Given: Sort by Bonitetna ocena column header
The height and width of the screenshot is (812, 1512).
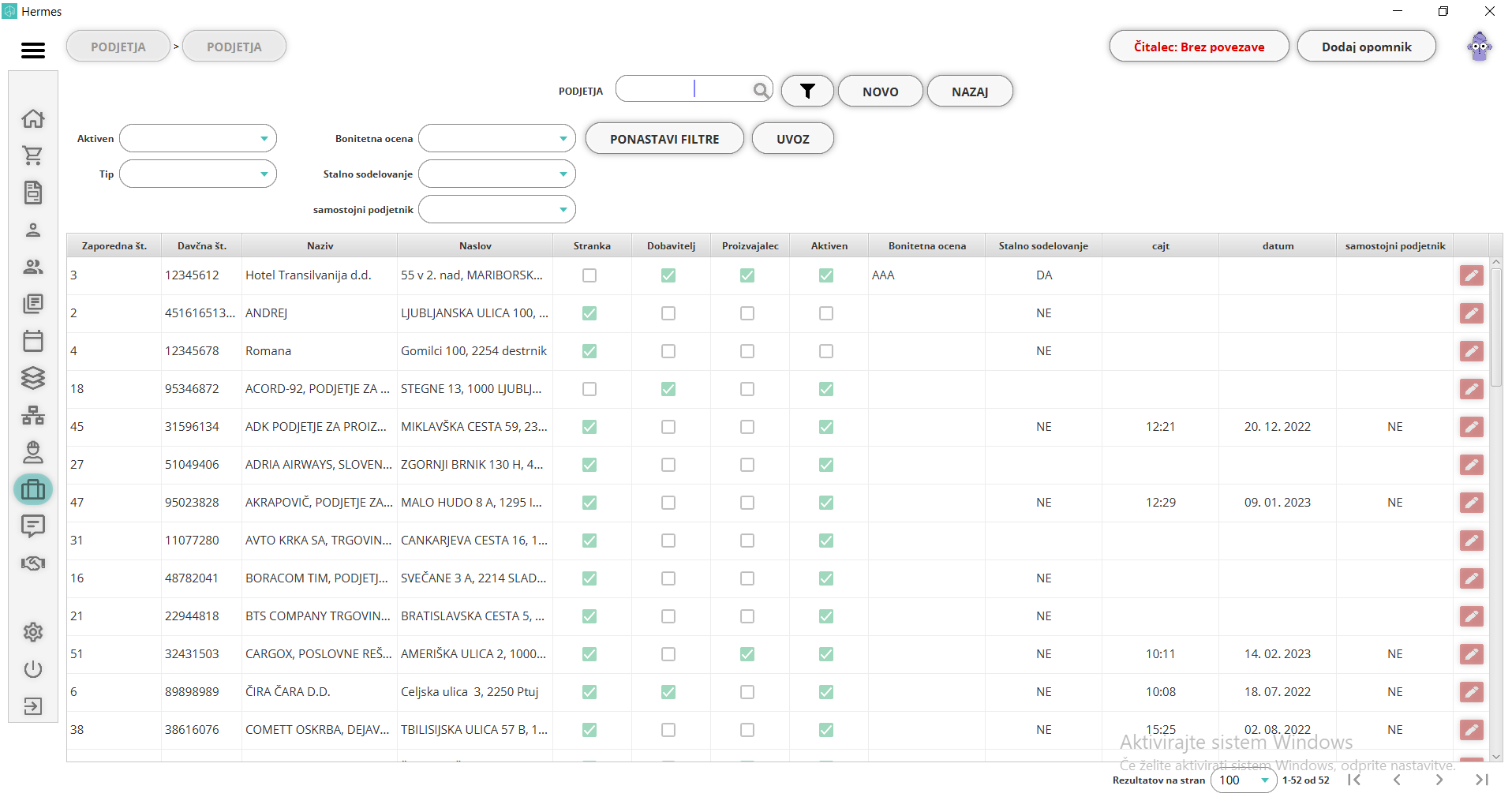Looking at the screenshot, I should [927, 246].
